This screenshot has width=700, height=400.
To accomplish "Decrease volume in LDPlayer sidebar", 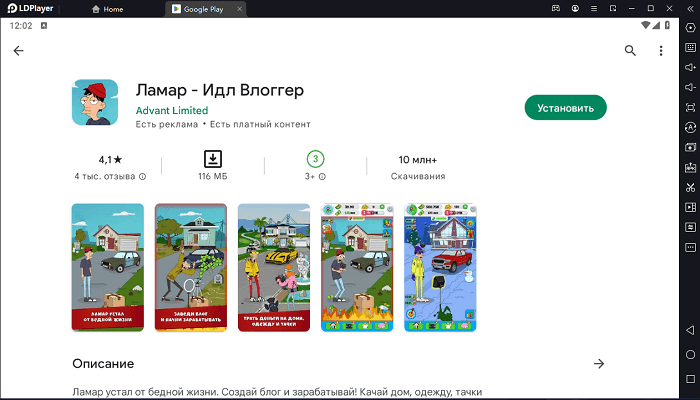I will click(x=690, y=87).
